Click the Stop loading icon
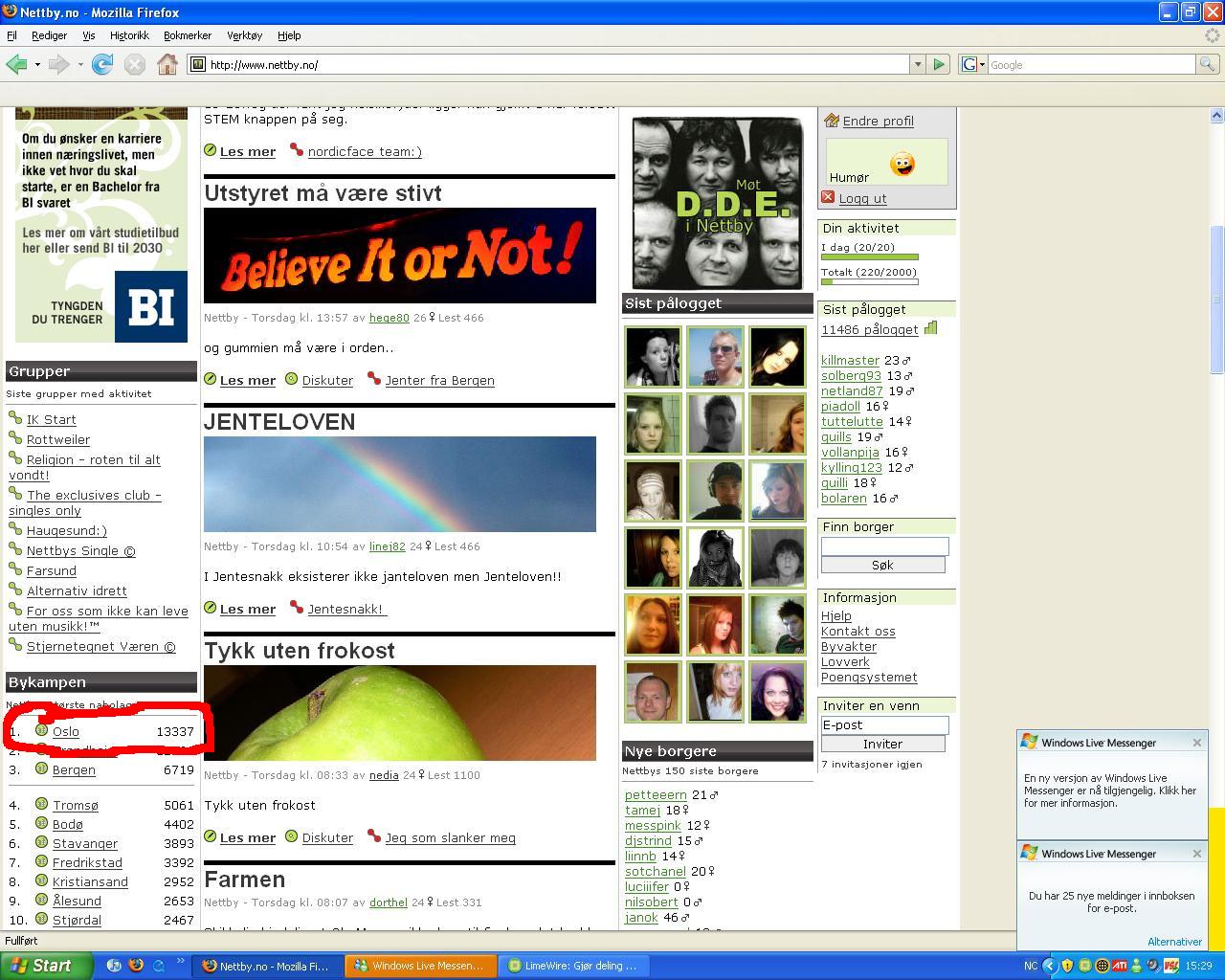1225x980 pixels. pyautogui.click(x=135, y=64)
